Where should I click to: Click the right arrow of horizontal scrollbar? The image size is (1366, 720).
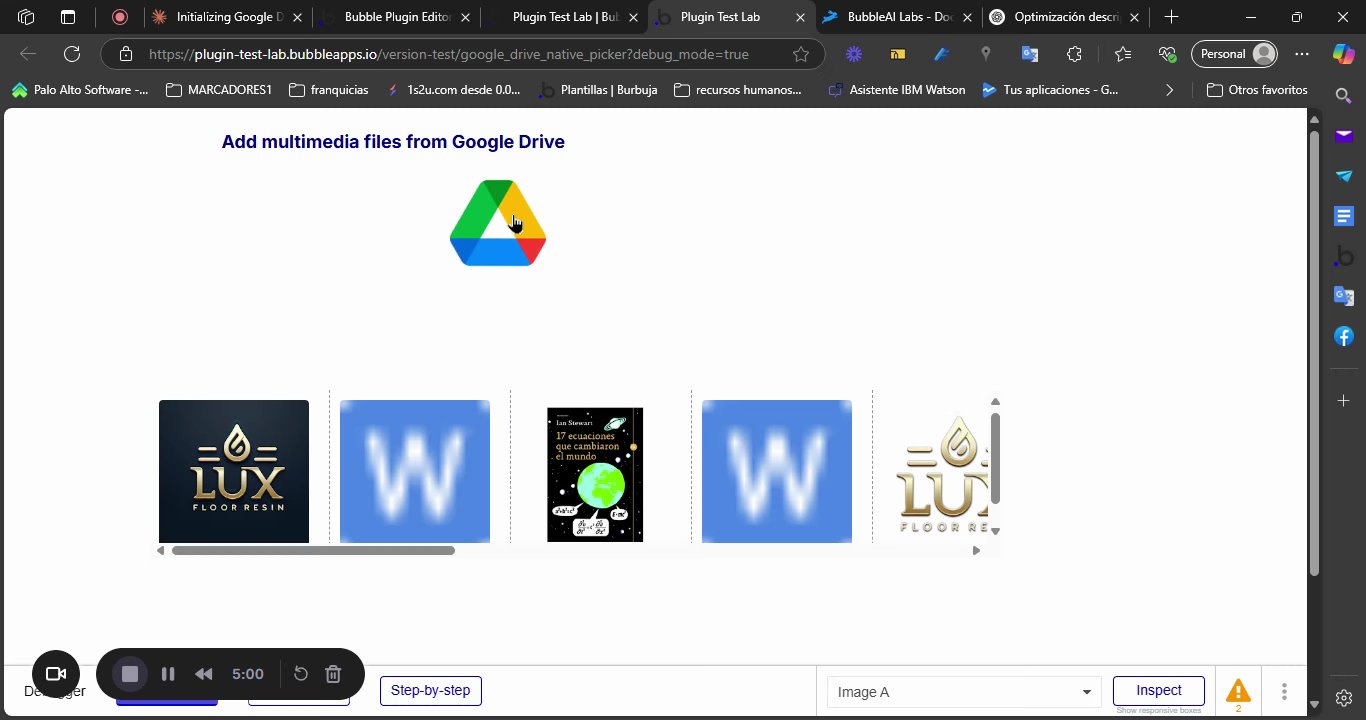tap(976, 550)
